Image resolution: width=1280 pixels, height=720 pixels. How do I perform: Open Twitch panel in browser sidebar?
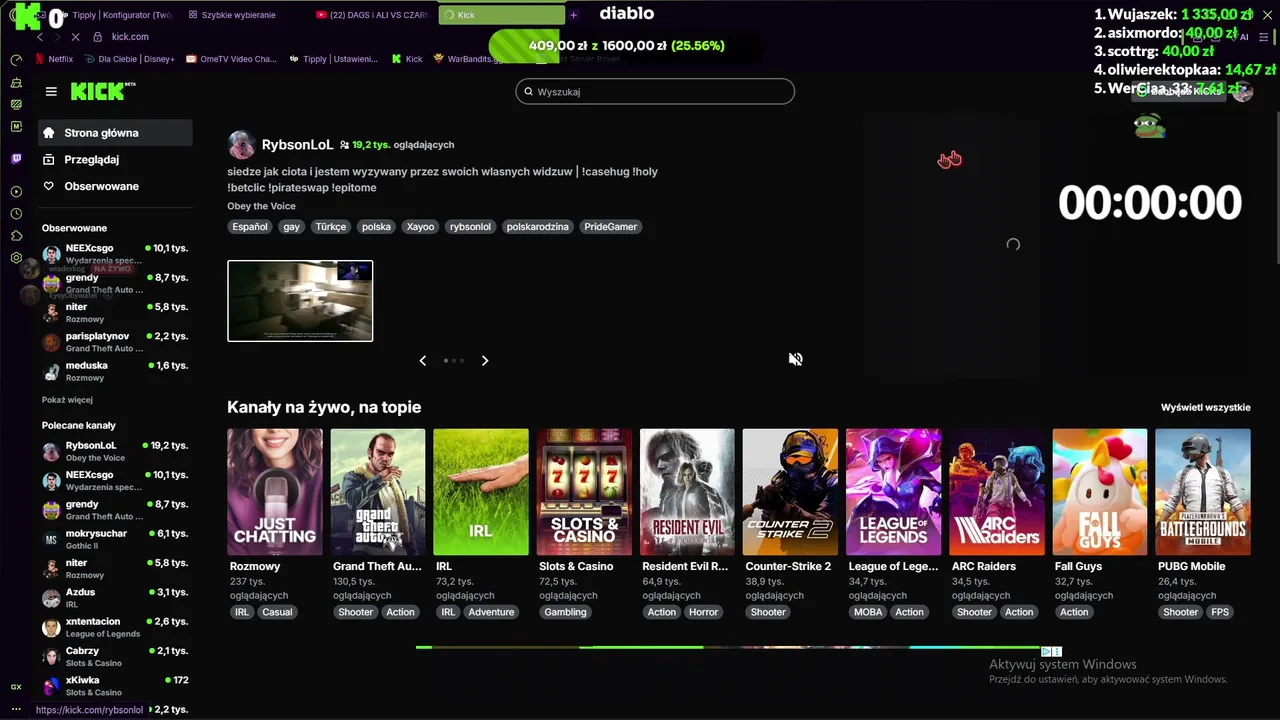(16, 159)
